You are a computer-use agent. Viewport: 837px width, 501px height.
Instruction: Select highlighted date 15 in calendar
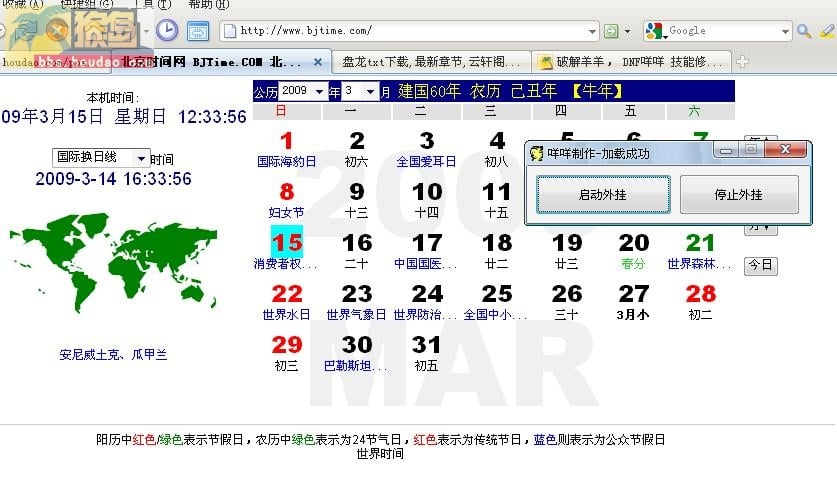pyautogui.click(x=287, y=243)
